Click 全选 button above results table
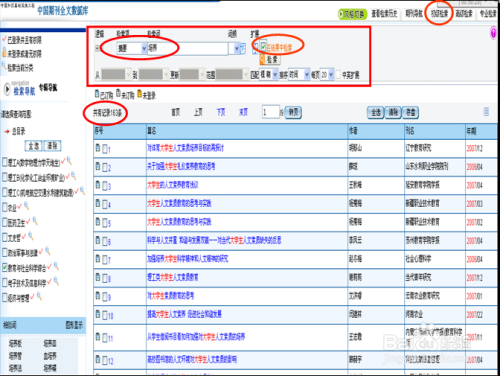Viewport: 500px width, 376px height. (376, 112)
